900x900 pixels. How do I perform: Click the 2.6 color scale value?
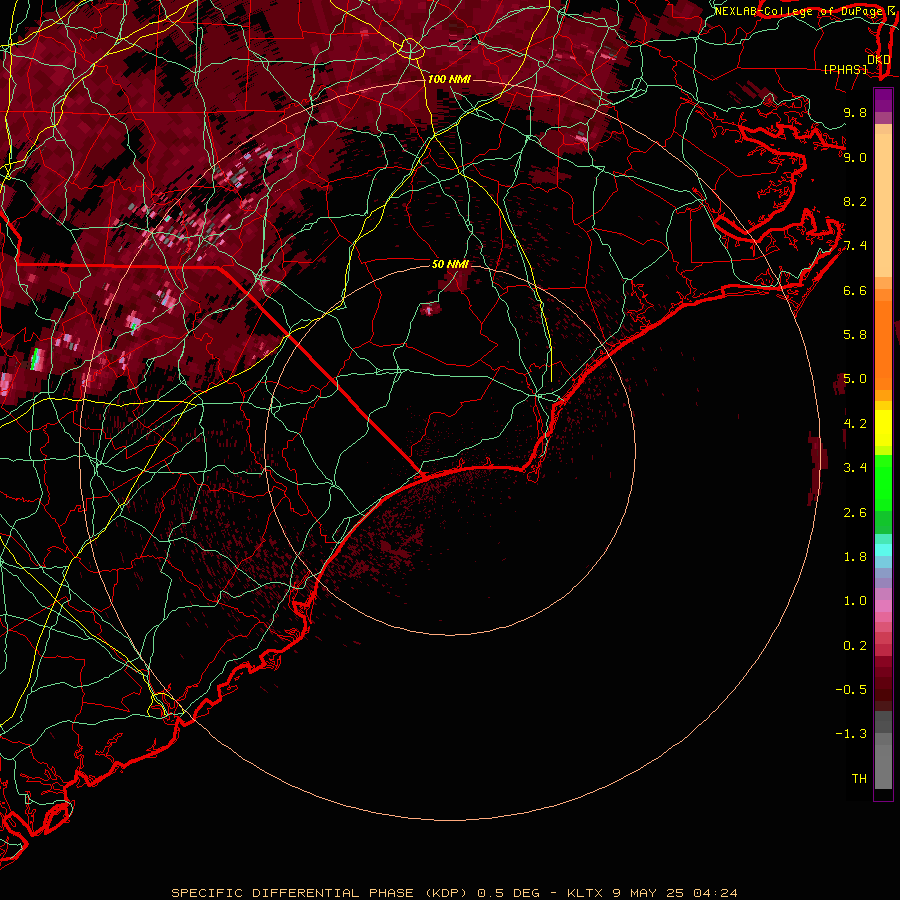[855, 513]
